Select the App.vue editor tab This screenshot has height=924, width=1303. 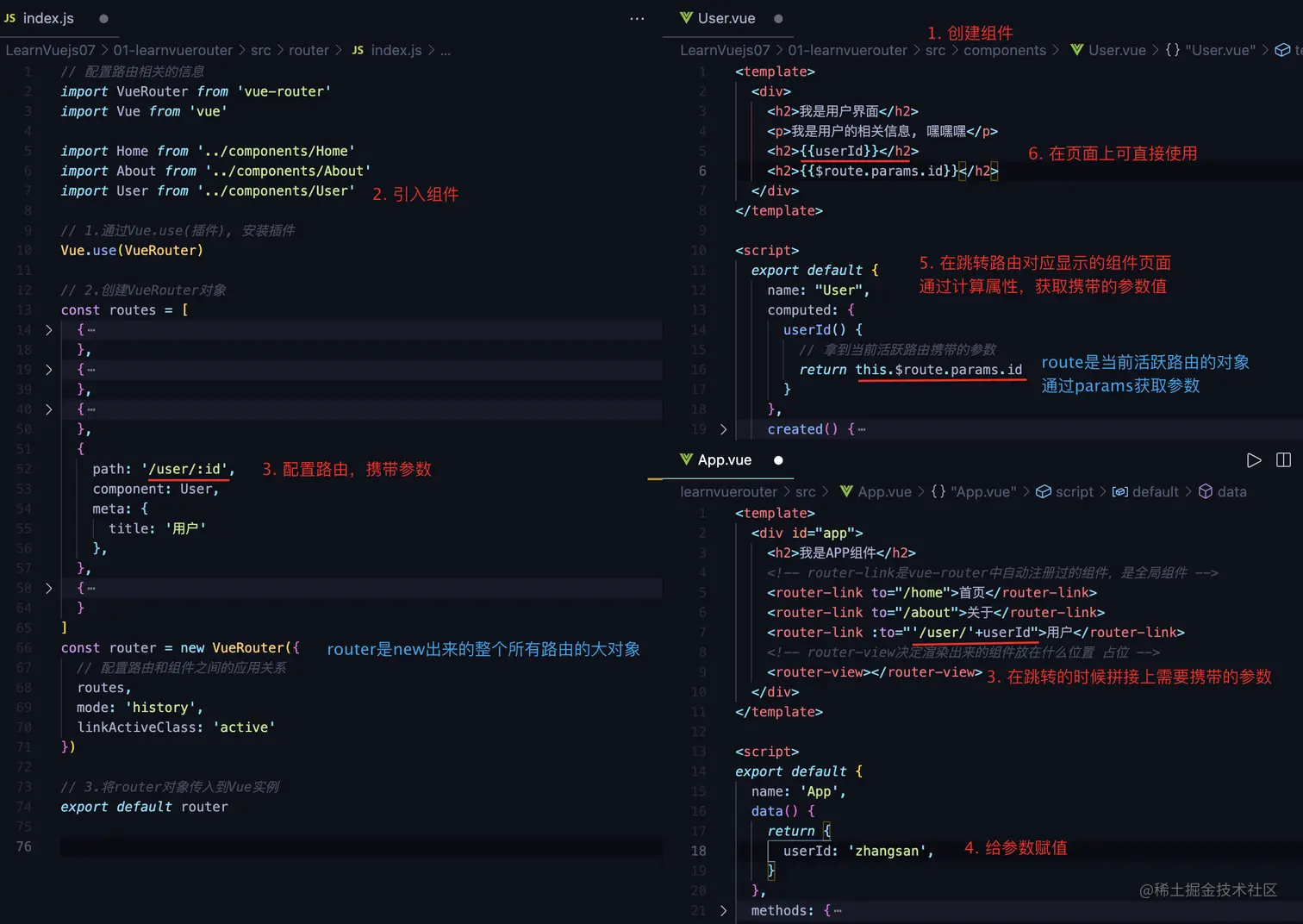coord(715,460)
